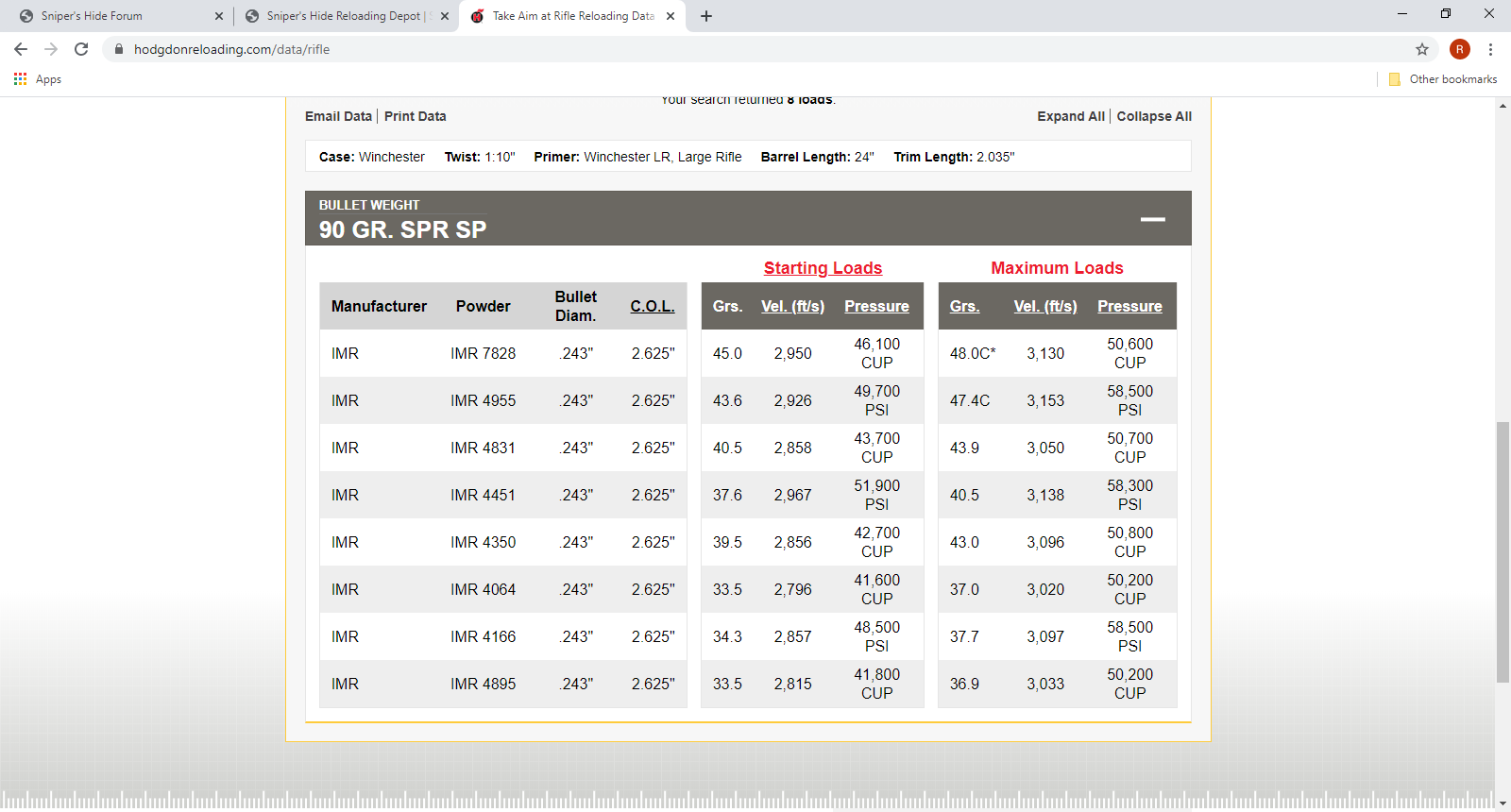Screen dimensions: 1511x812
Task: Go forward in browser history
Action: tap(51, 49)
